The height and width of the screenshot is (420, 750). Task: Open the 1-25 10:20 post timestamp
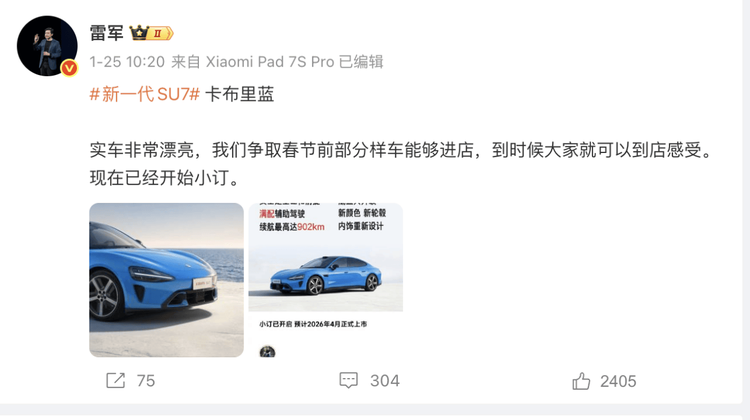click(x=127, y=62)
